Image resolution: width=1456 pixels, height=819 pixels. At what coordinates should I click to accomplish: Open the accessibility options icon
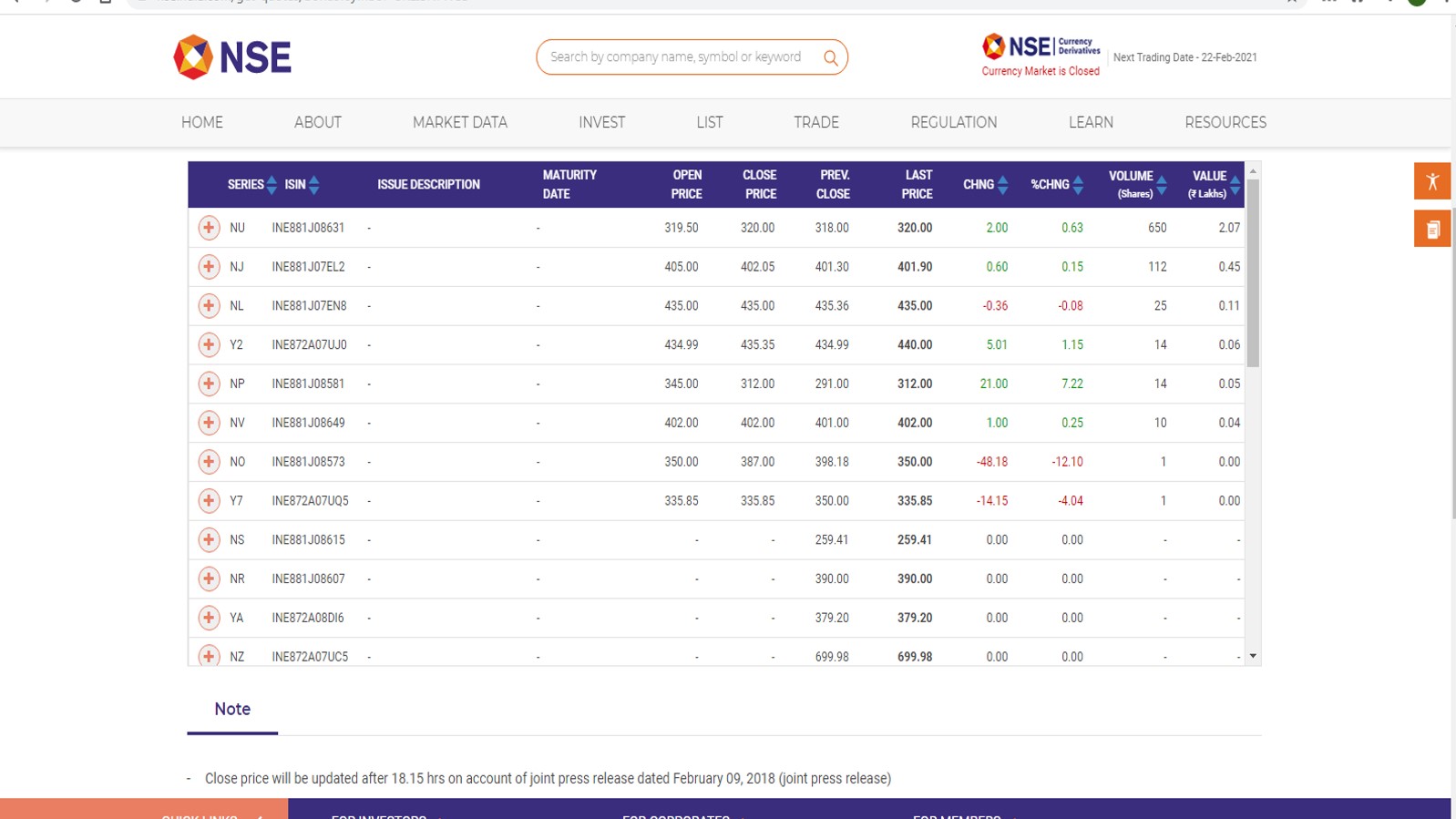coord(1432,180)
